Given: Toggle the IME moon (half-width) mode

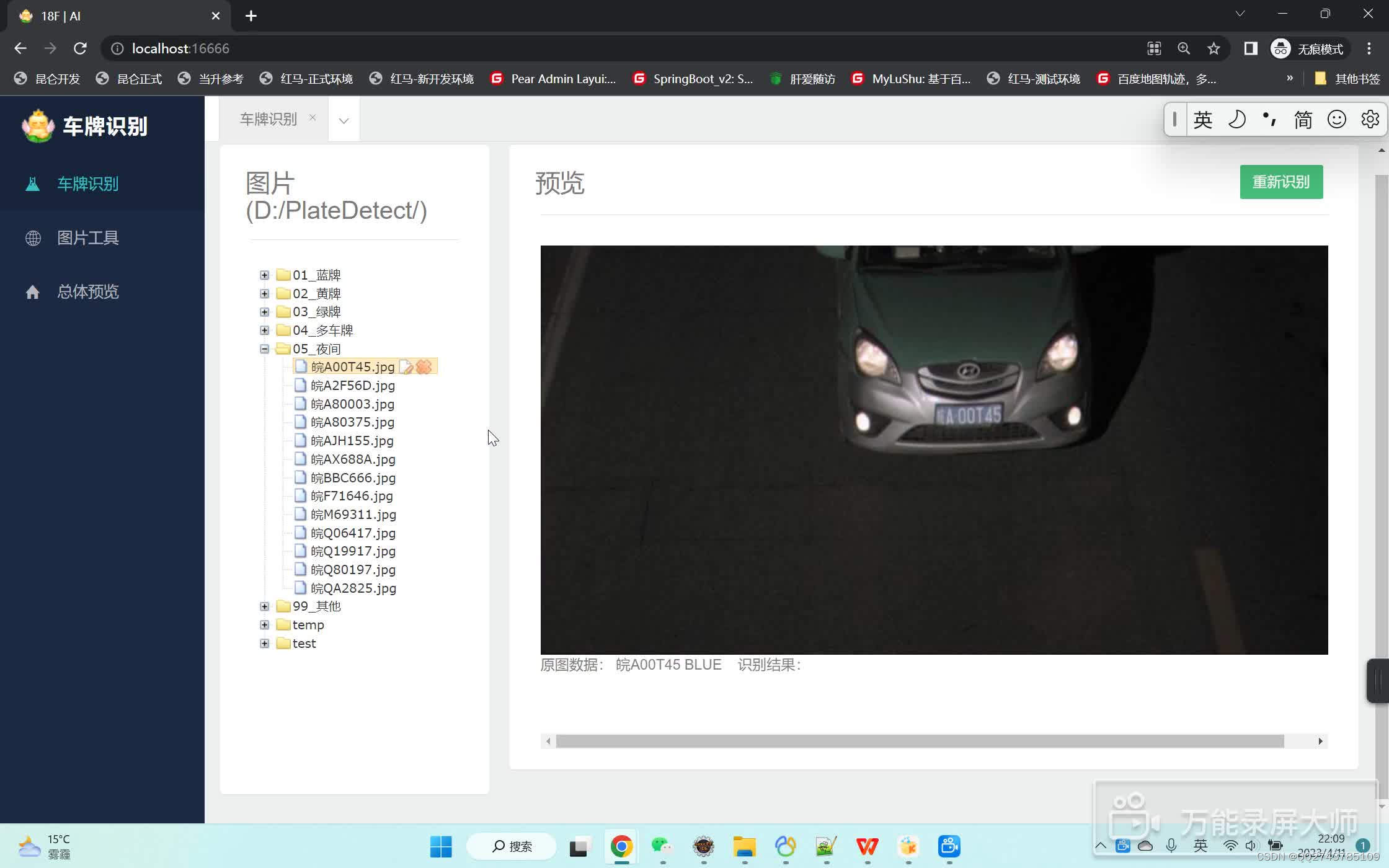Looking at the screenshot, I should pyautogui.click(x=1236, y=119).
